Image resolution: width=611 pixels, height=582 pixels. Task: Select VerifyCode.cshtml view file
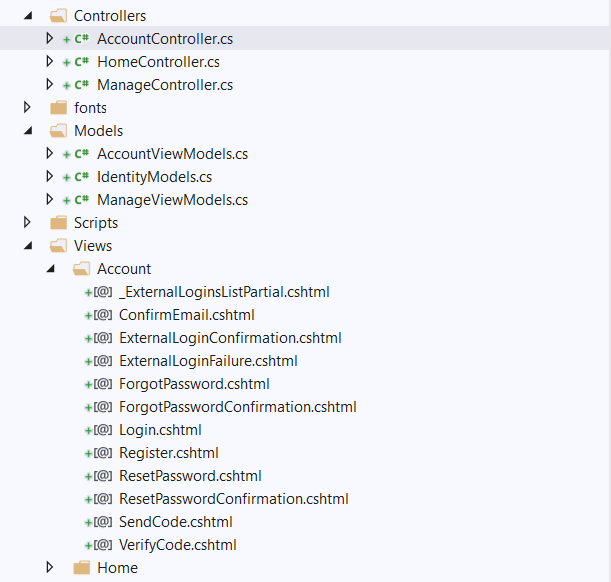[x=177, y=545]
